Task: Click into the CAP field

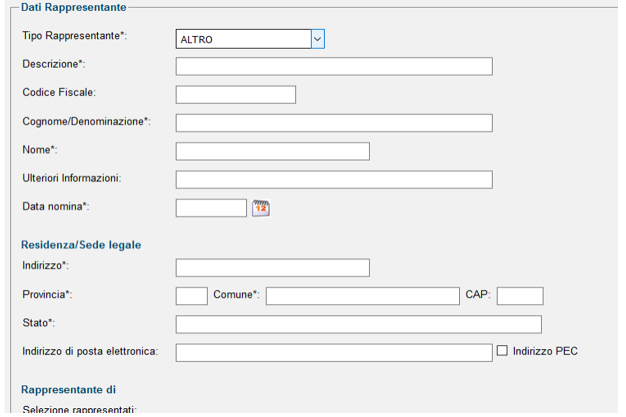Action: pos(520,296)
